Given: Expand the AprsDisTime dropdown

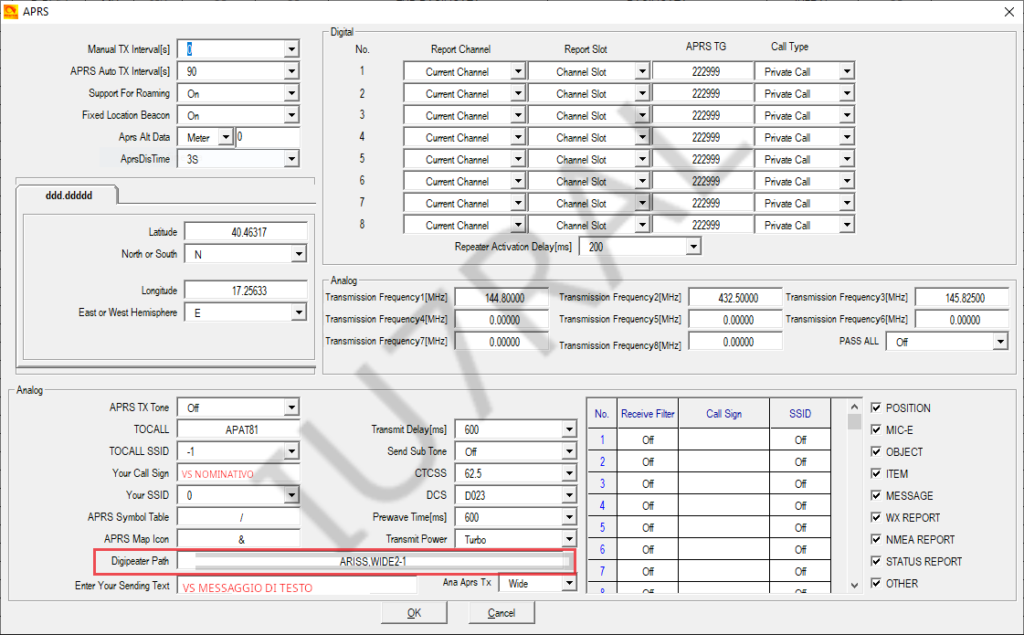Looking at the screenshot, I should pyautogui.click(x=292, y=159).
